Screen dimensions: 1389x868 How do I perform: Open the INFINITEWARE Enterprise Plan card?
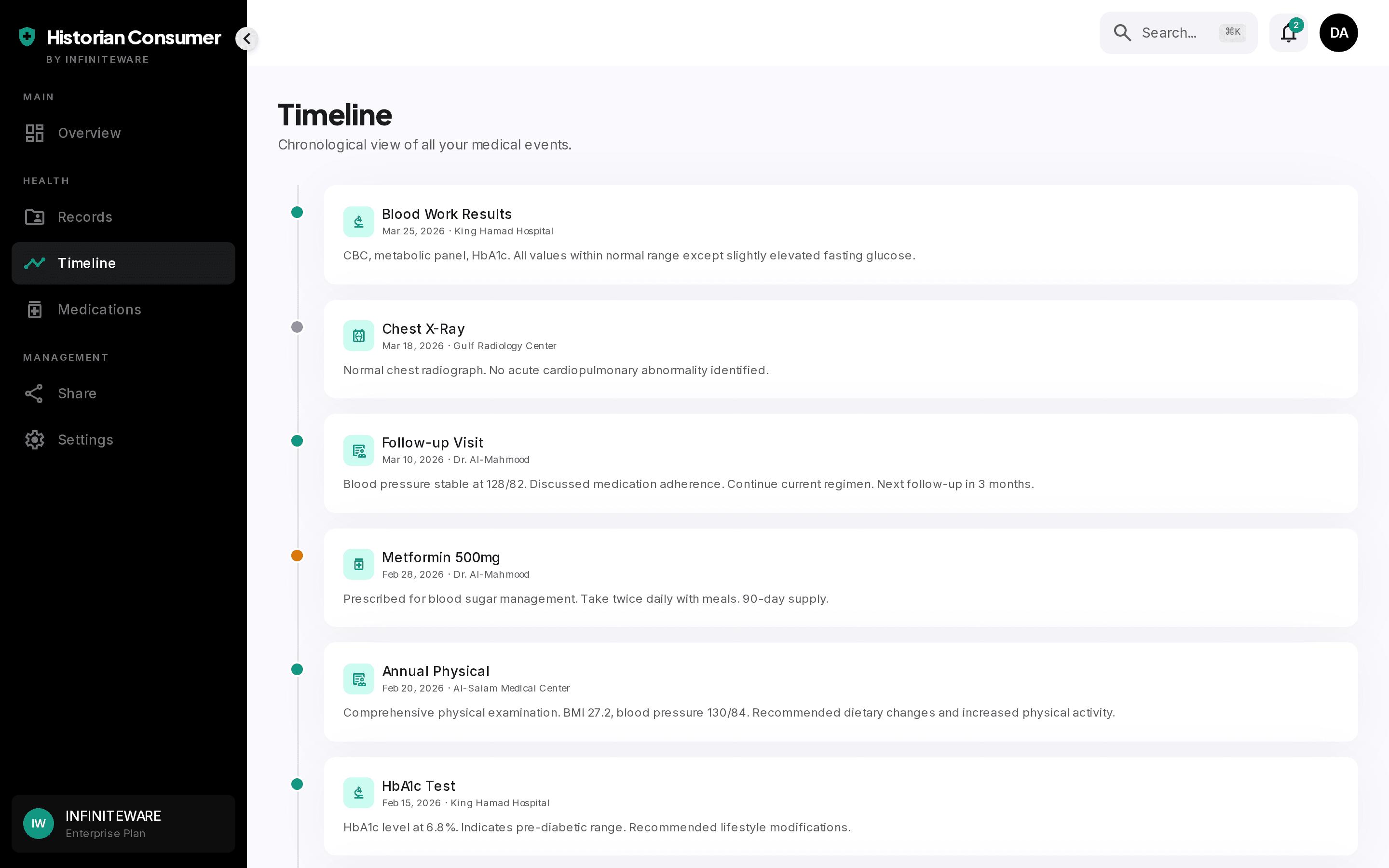(123, 823)
